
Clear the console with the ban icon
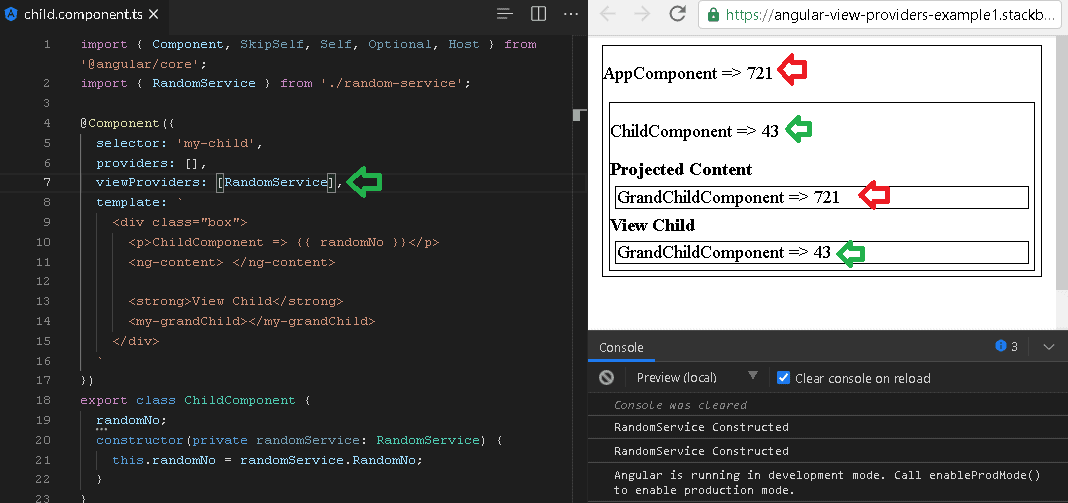click(606, 378)
